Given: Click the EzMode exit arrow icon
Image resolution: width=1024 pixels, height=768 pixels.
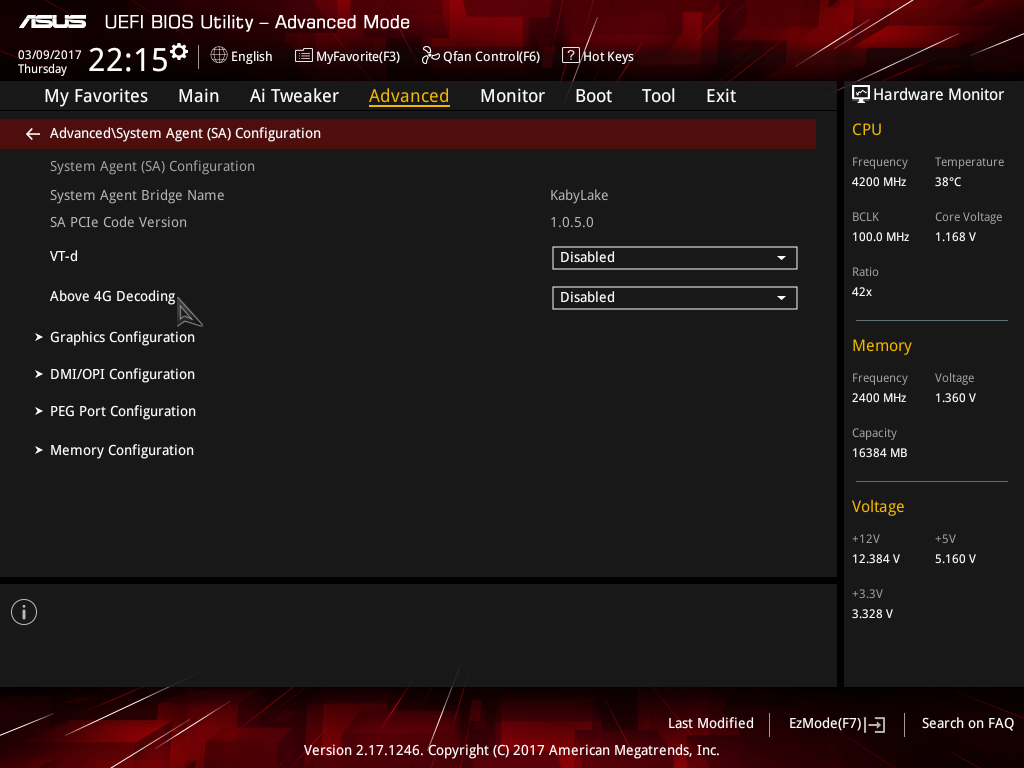Looking at the screenshot, I should click(875, 724).
